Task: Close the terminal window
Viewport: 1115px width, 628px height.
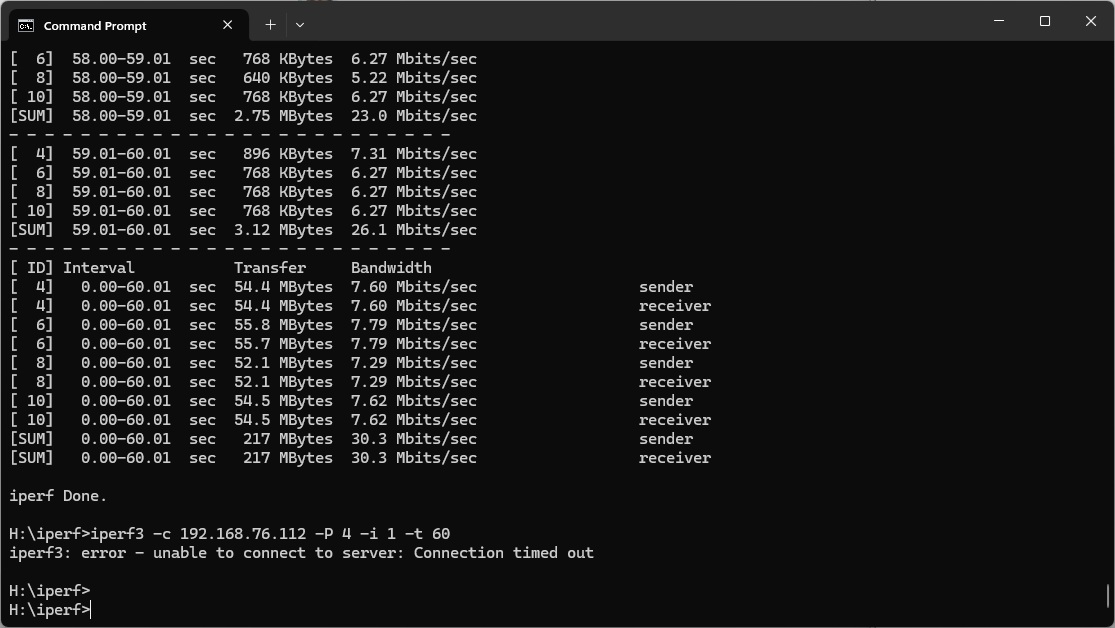Action: pos(1091,21)
